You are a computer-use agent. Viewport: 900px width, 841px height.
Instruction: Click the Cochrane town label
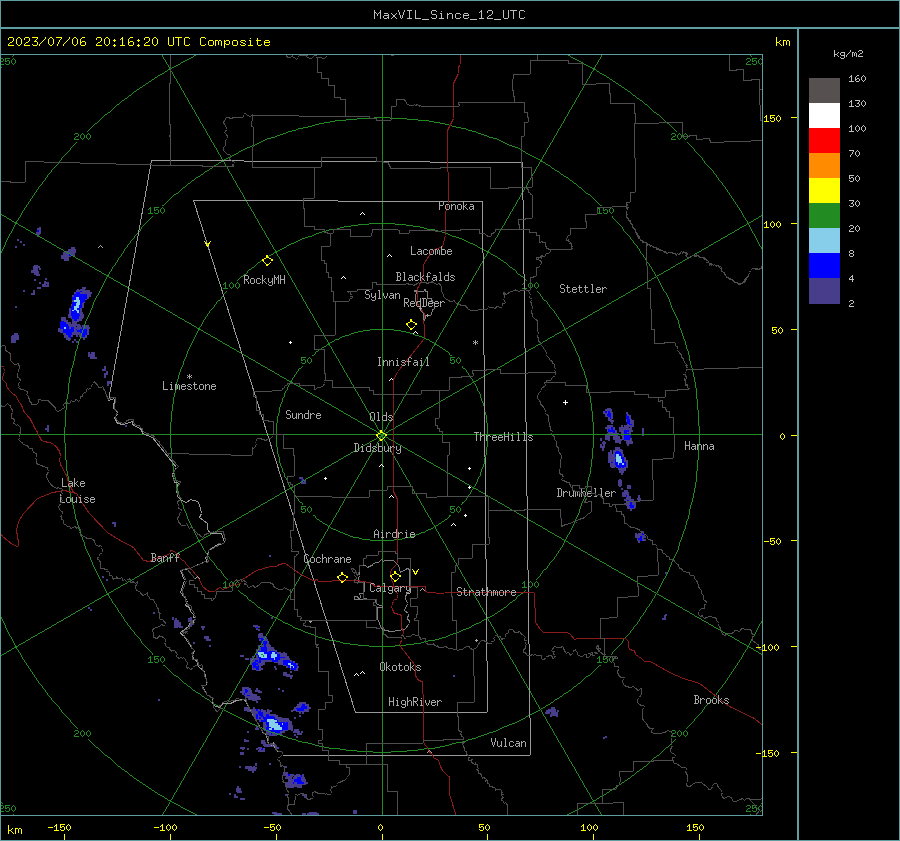[x=327, y=559]
